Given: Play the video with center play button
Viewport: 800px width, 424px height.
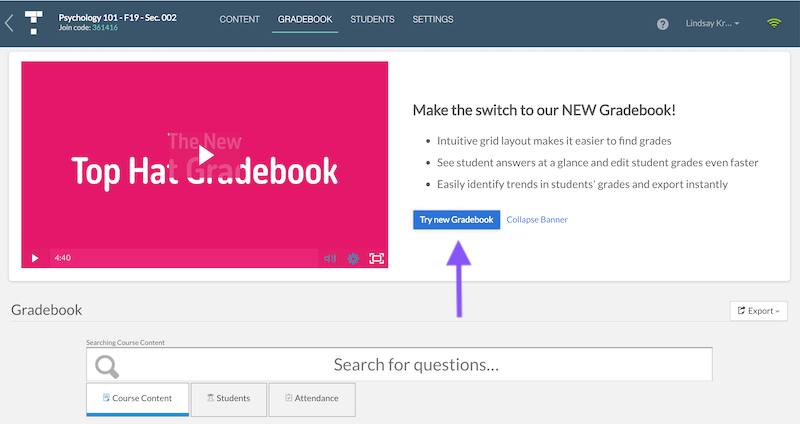Looking at the screenshot, I should coord(205,155).
